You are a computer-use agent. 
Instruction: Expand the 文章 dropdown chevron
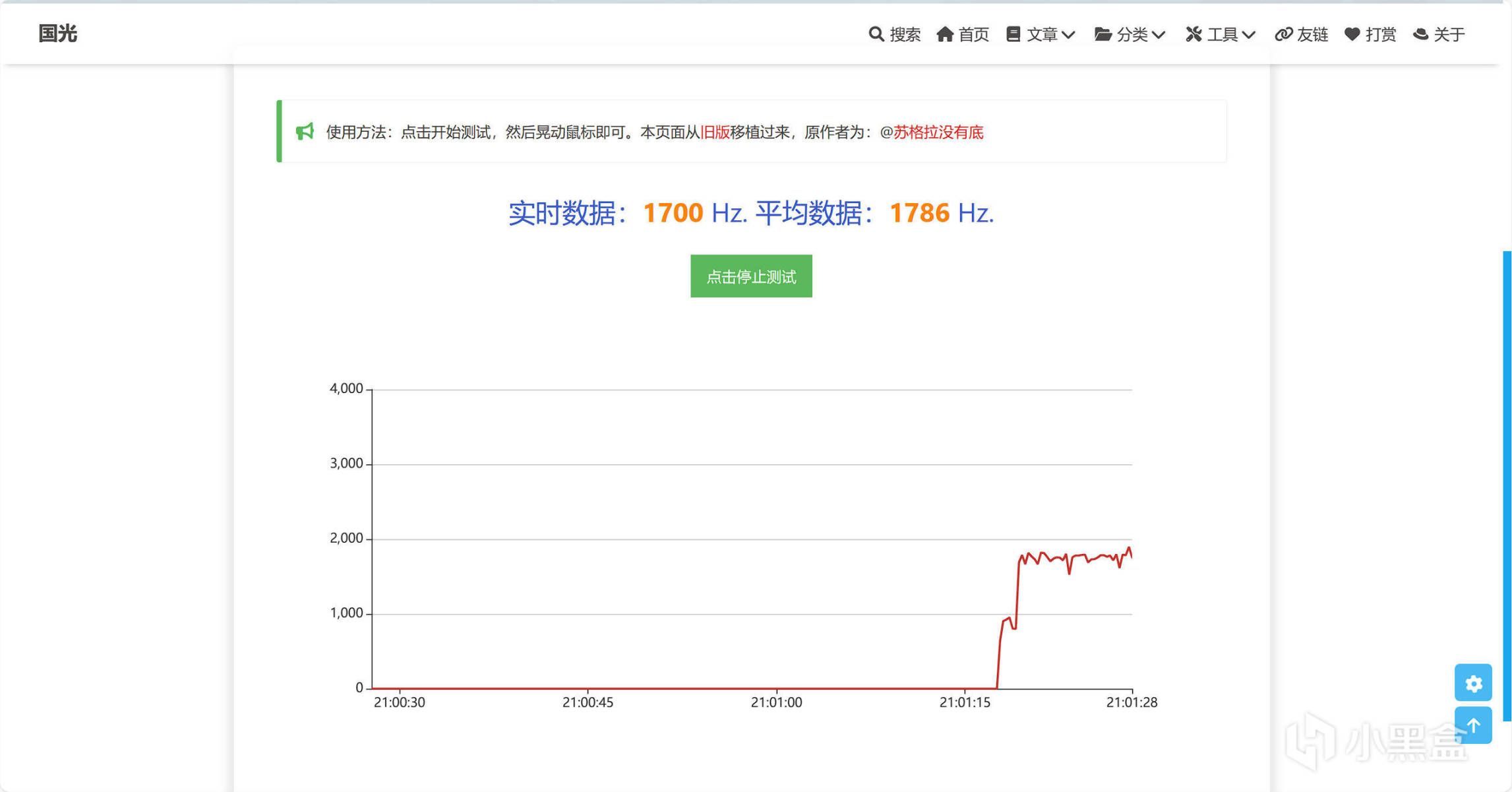(x=1069, y=34)
